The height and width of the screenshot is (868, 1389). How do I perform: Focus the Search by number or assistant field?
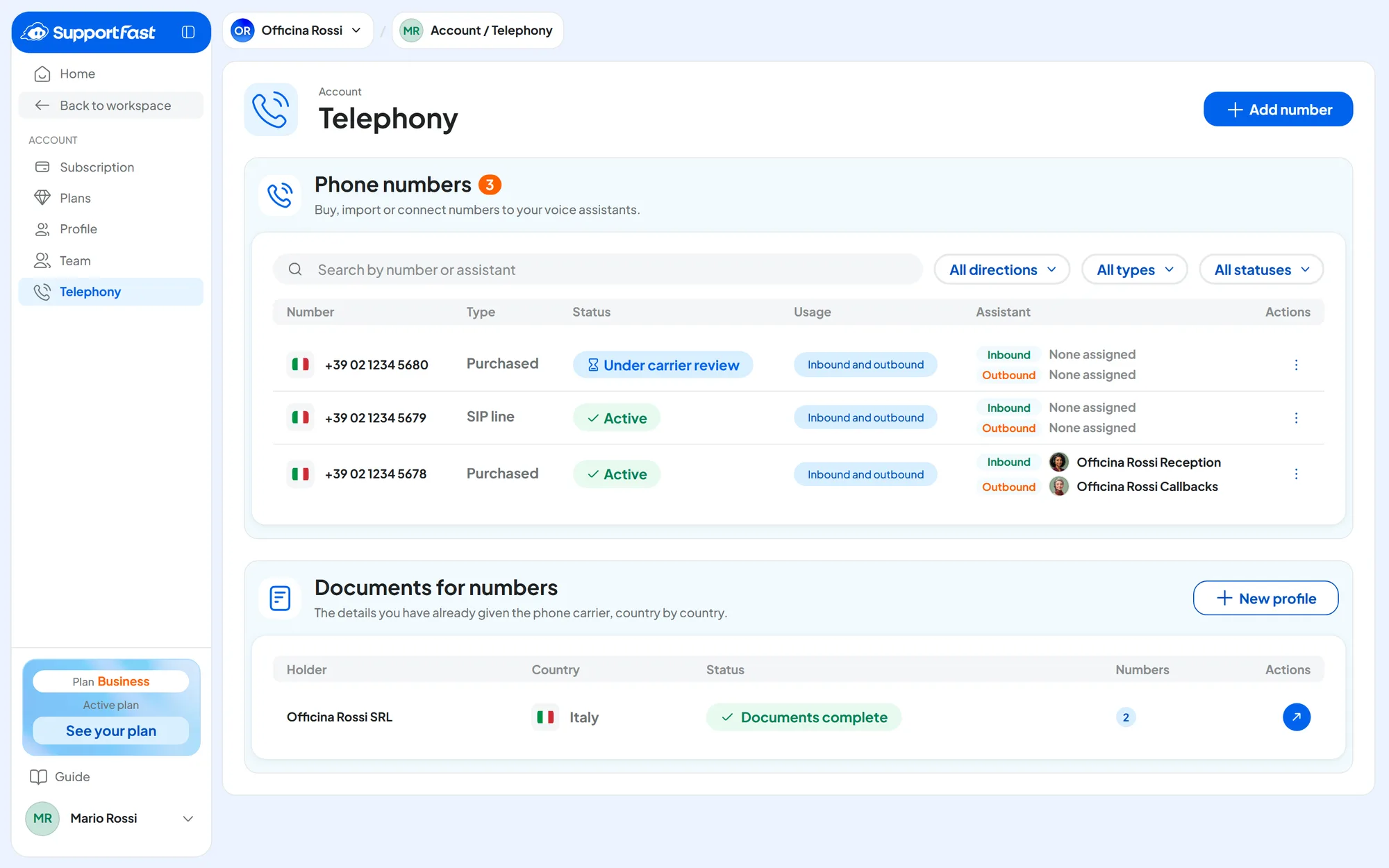pos(598,269)
